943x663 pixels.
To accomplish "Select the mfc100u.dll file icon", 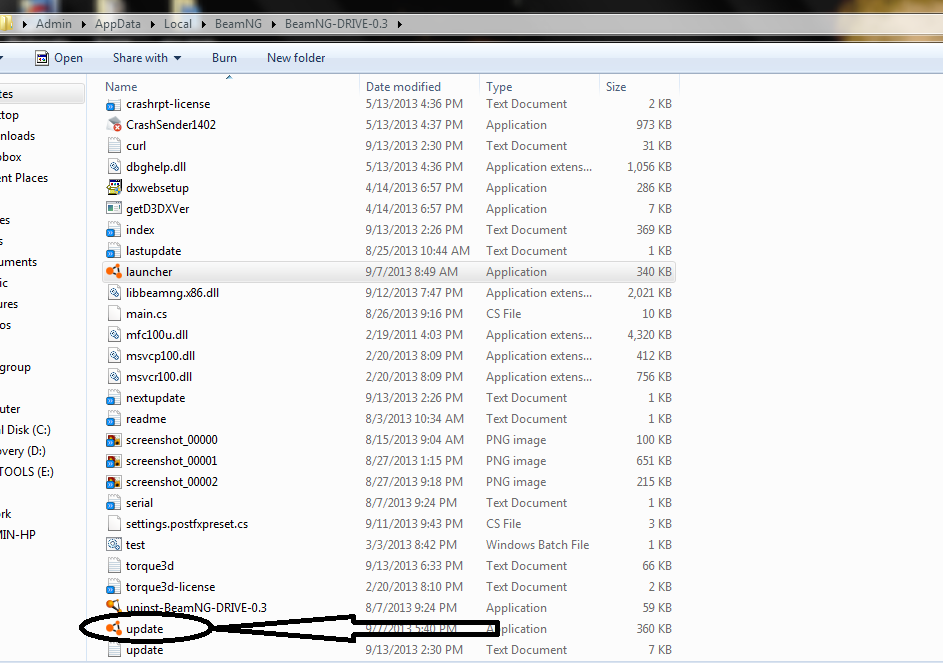I will [114, 335].
